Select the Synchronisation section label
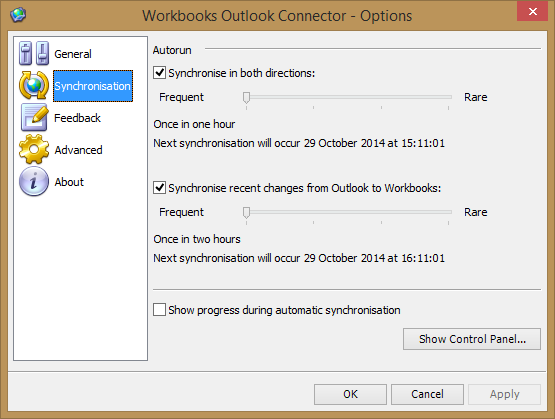Image resolution: width=555 pixels, height=419 pixels. 93,86
